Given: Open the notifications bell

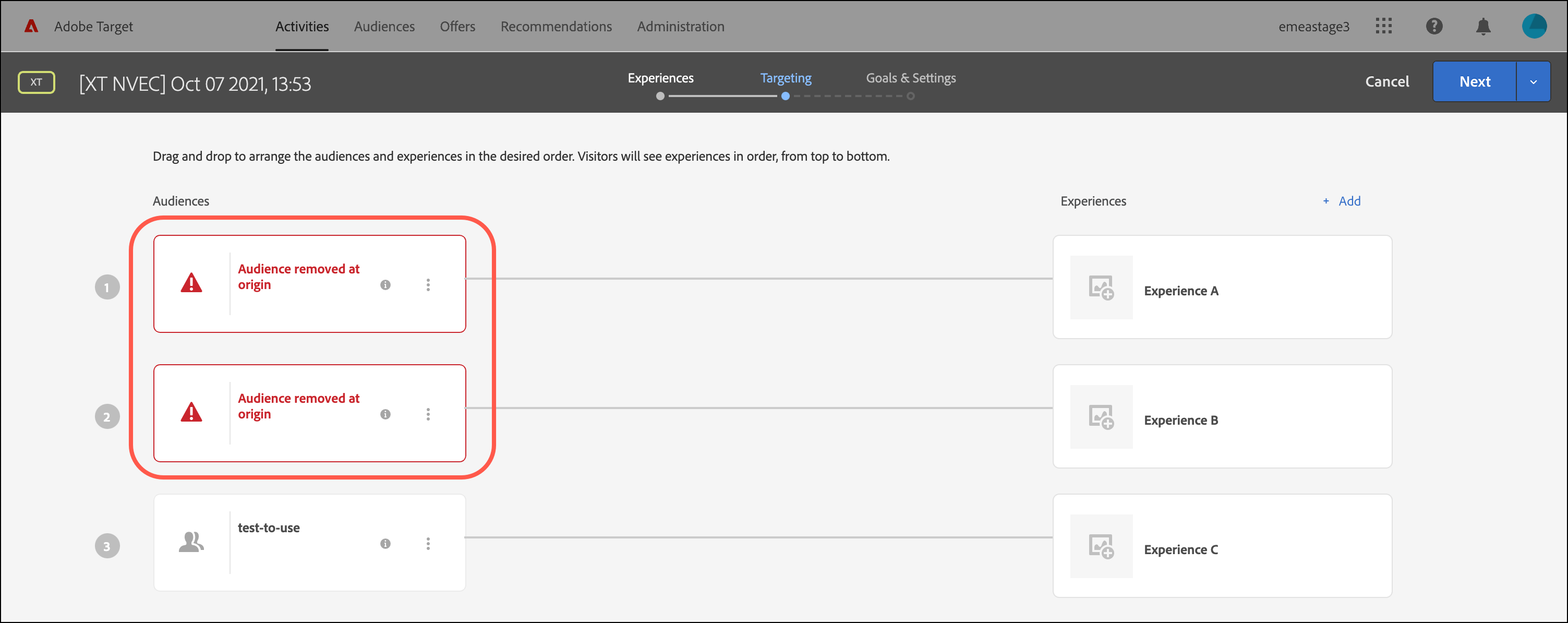Looking at the screenshot, I should click(1483, 26).
